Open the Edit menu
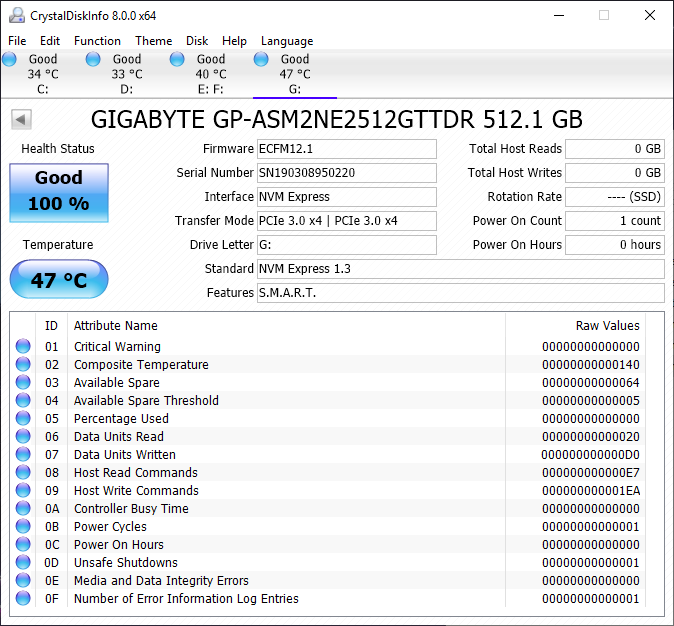The height and width of the screenshot is (626, 674). click(x=50, y=41)
